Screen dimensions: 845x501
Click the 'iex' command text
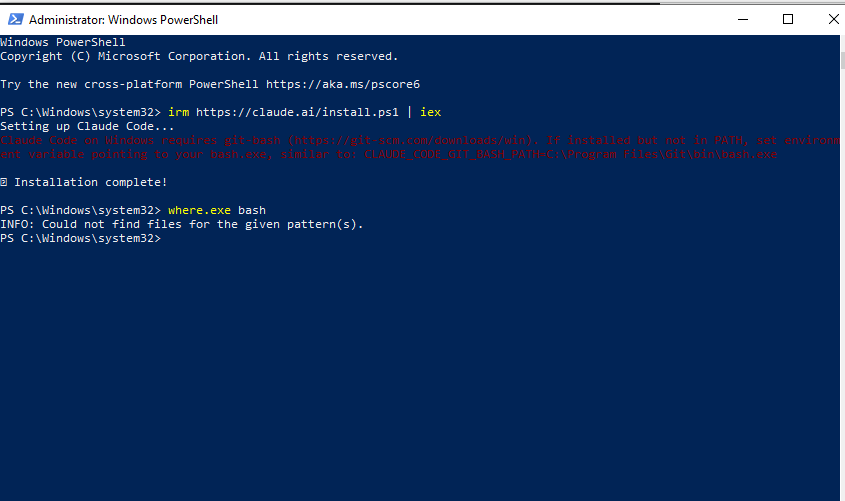point(430,112)
